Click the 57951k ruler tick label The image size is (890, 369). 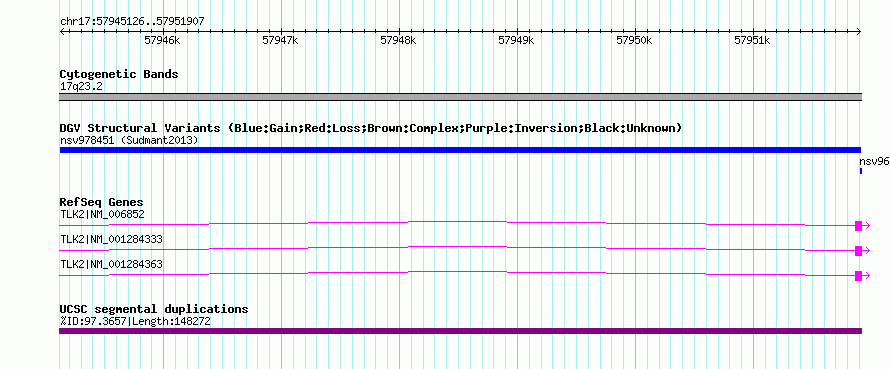pos(753,40)
